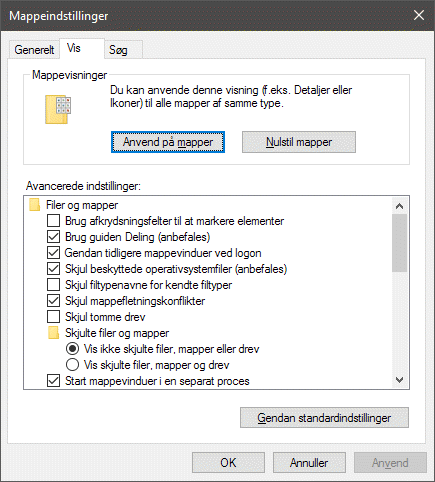Click 'Anvend på mapper' button
Screen dimensions: 435x482
coord(168,142)
